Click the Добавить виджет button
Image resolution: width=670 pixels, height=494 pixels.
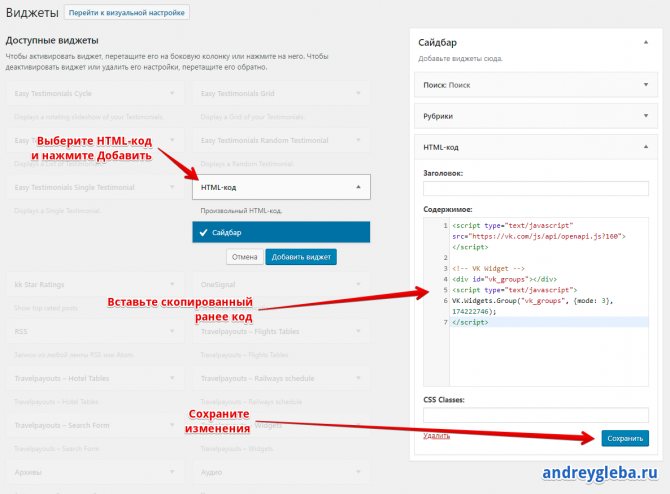(x=301, y=257)
